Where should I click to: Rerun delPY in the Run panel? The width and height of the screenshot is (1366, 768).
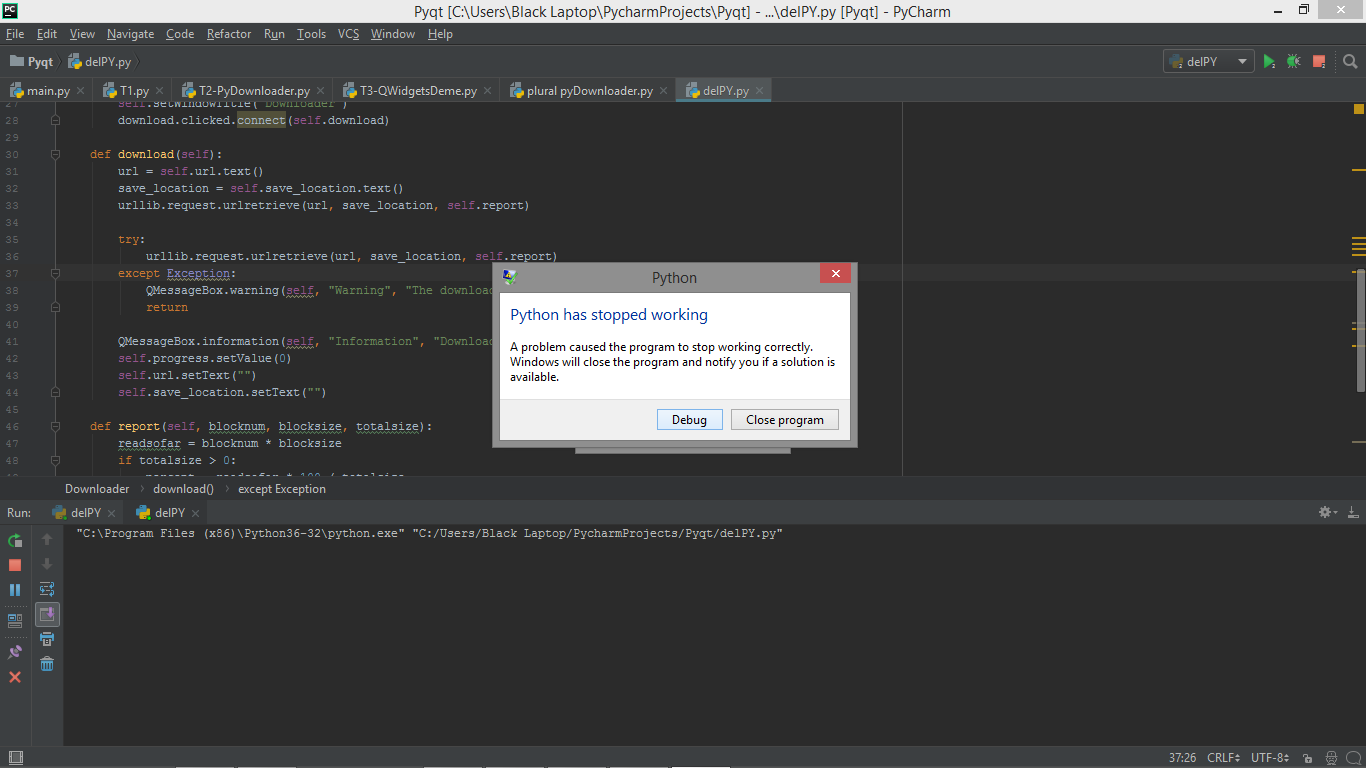(15, 540)
